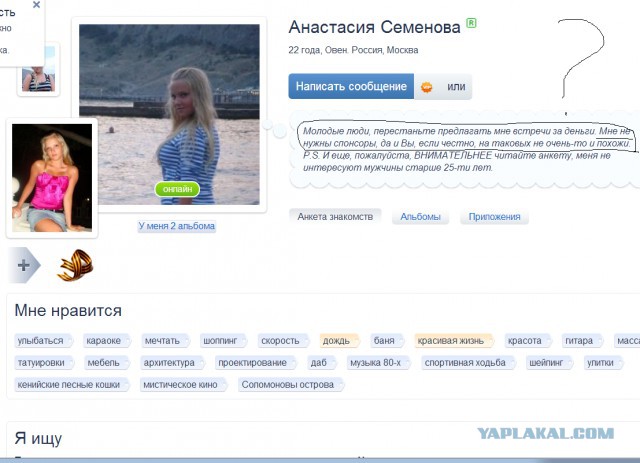Select the highlighted 'красивая жизнь' tag

click(x=453, y=341)
